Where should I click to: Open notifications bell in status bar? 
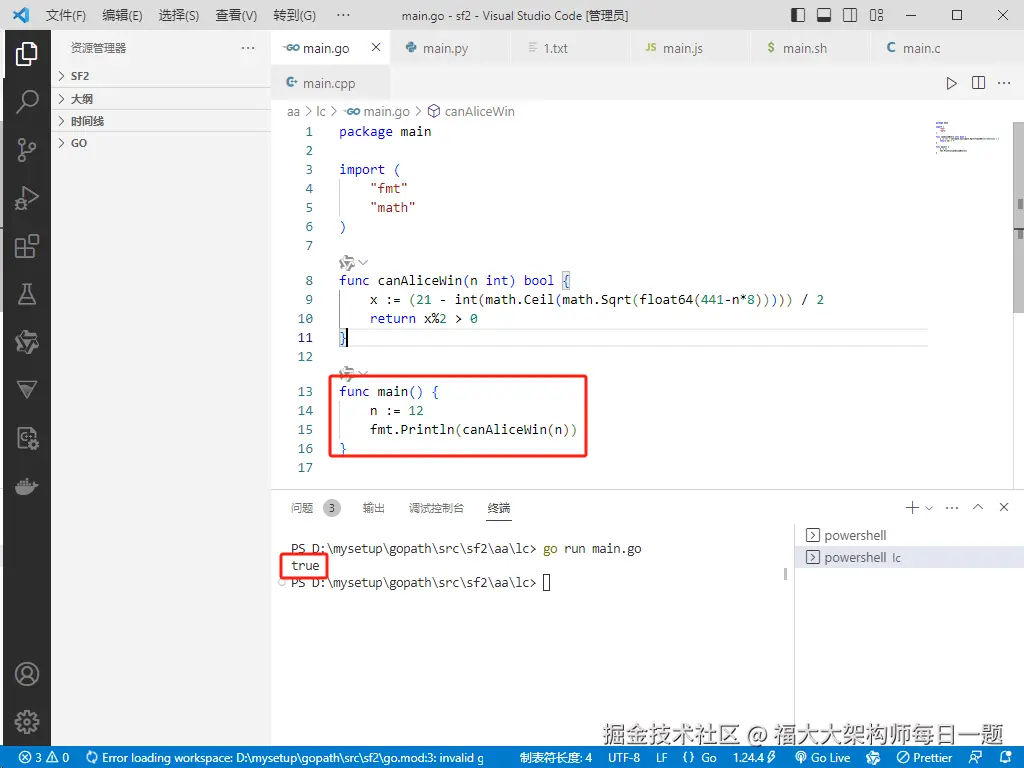click(1006, 758)
